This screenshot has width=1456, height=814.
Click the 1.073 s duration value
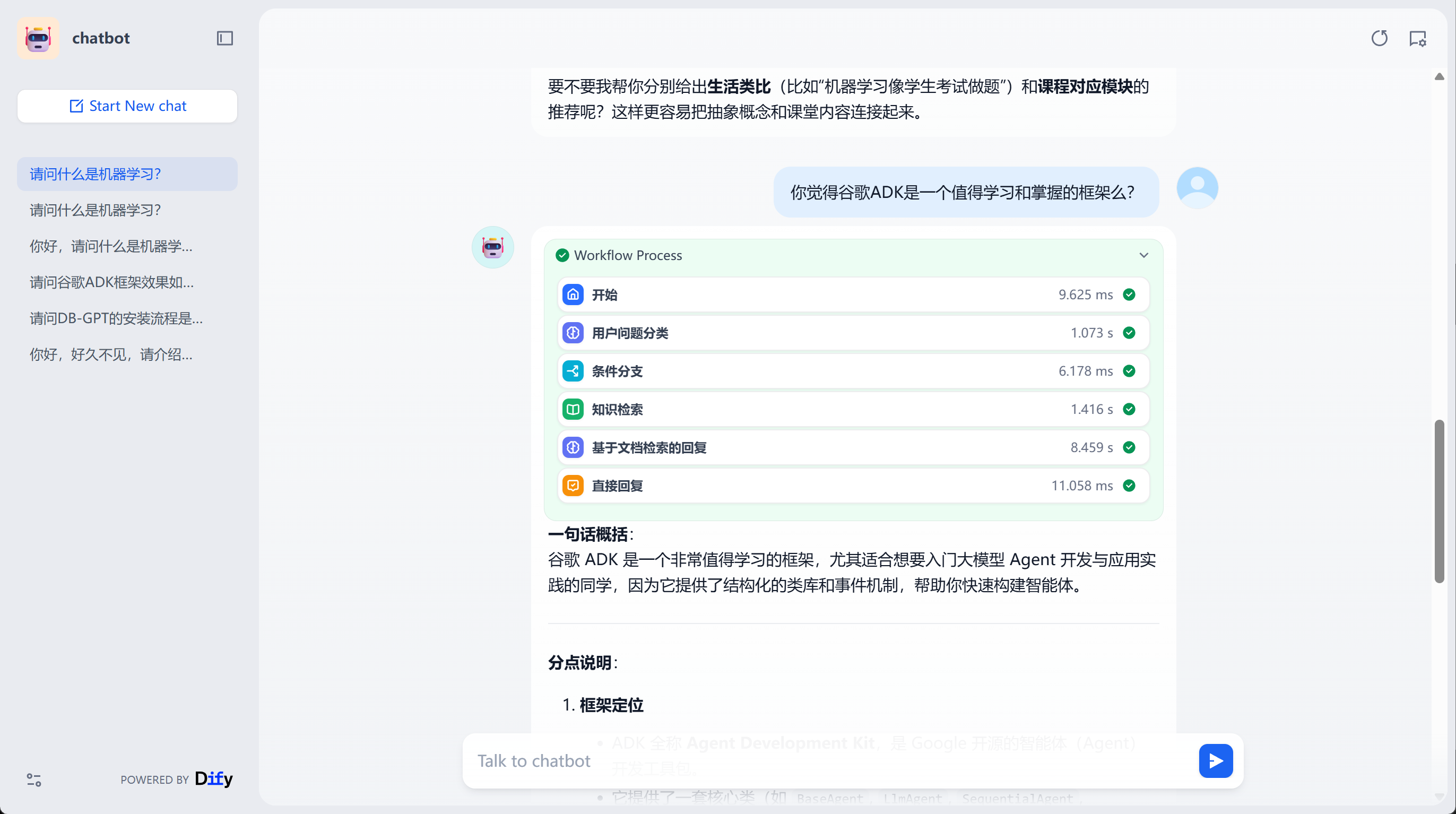pos(1092,333)
